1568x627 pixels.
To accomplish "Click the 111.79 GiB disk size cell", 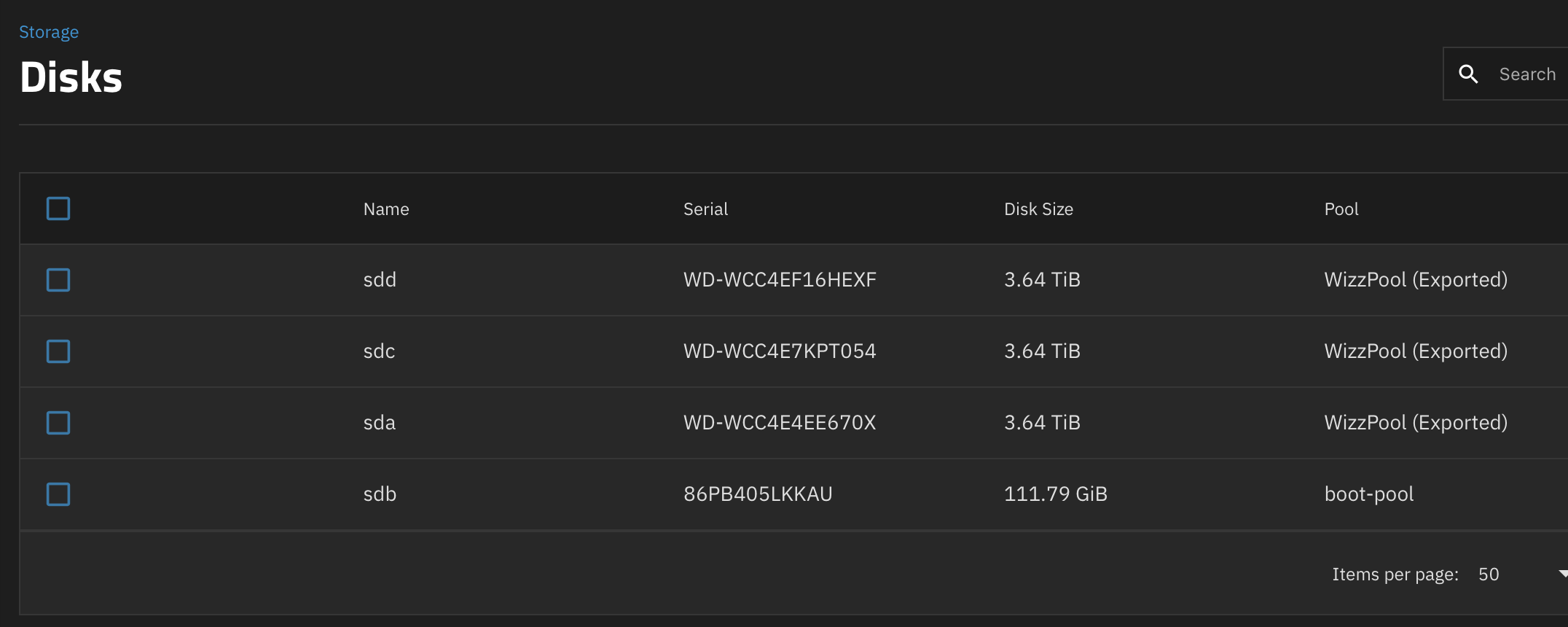I will coord(1055,494).
